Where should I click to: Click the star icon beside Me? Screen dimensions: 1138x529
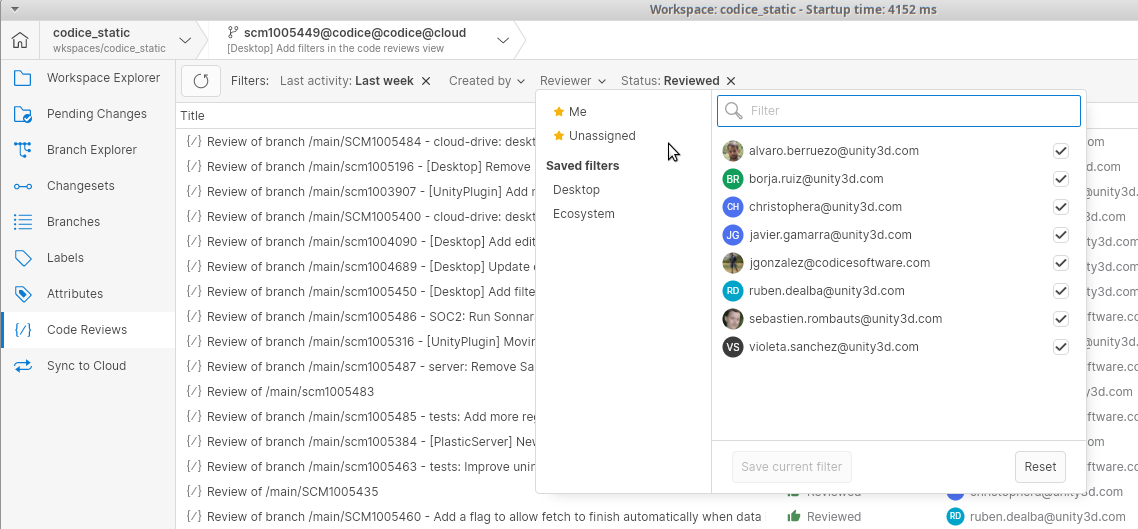[x=559, y=112]
